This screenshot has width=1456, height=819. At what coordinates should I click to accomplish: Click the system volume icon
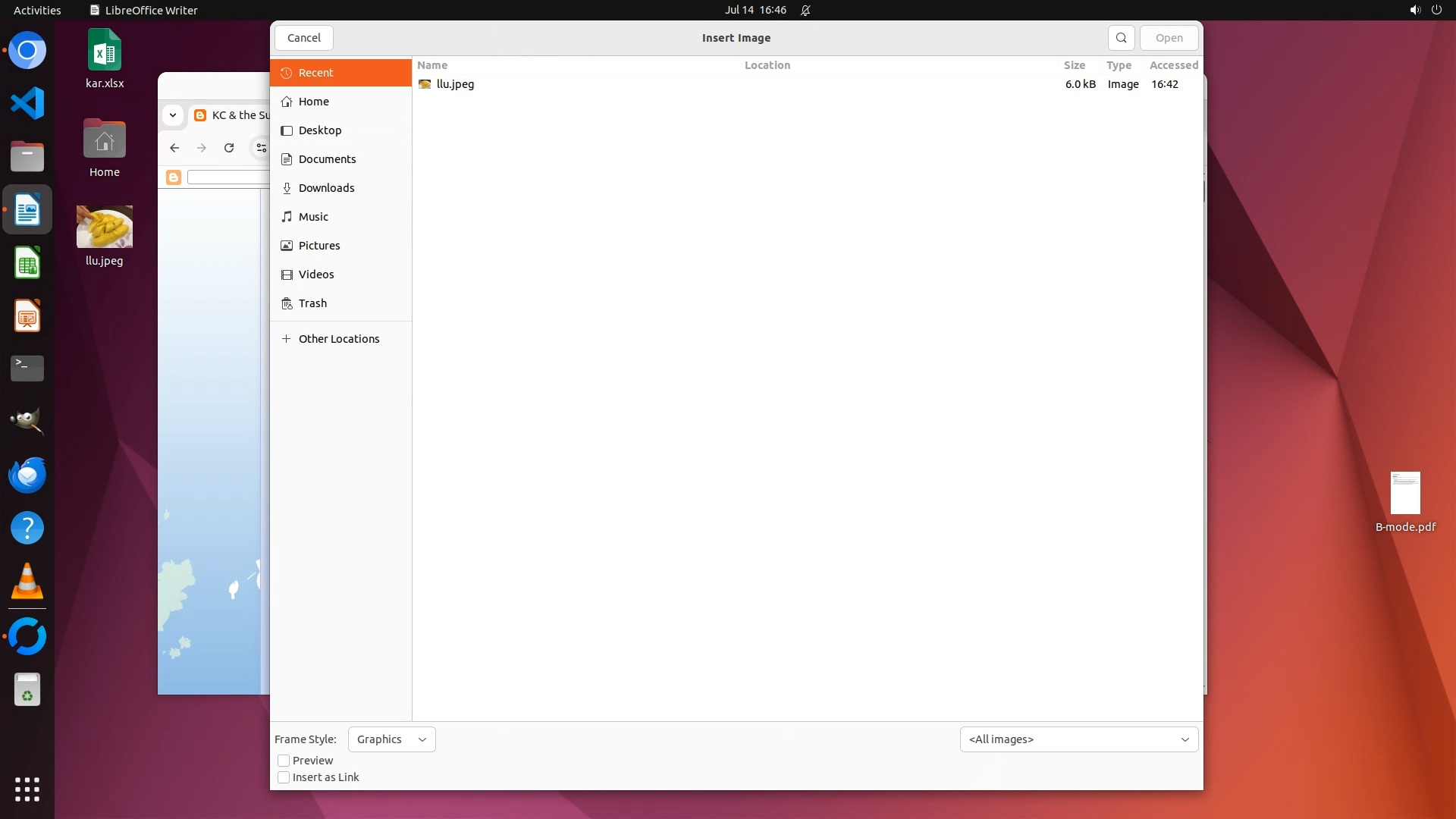coord(1414,10)
